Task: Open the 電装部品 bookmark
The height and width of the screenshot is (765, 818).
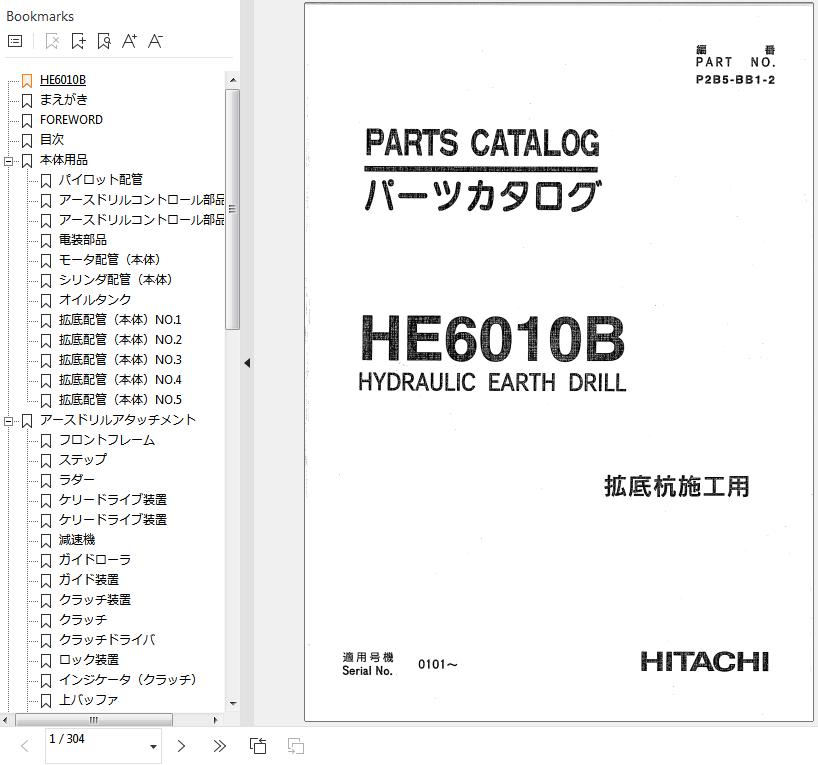Action: 82,240
